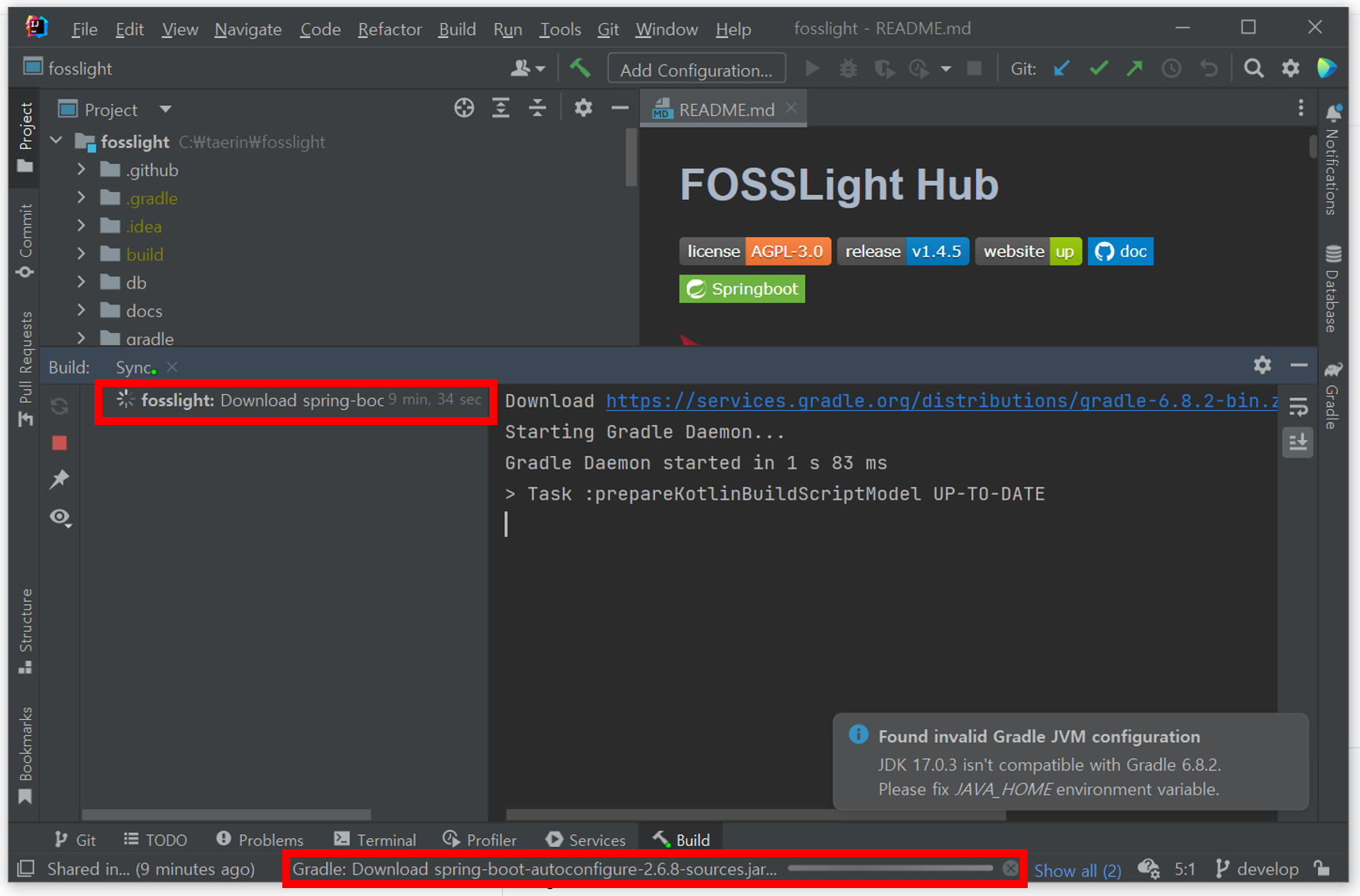Toggle the Commit side panel
Screen dimensions: 1360x896
(25, 241)
